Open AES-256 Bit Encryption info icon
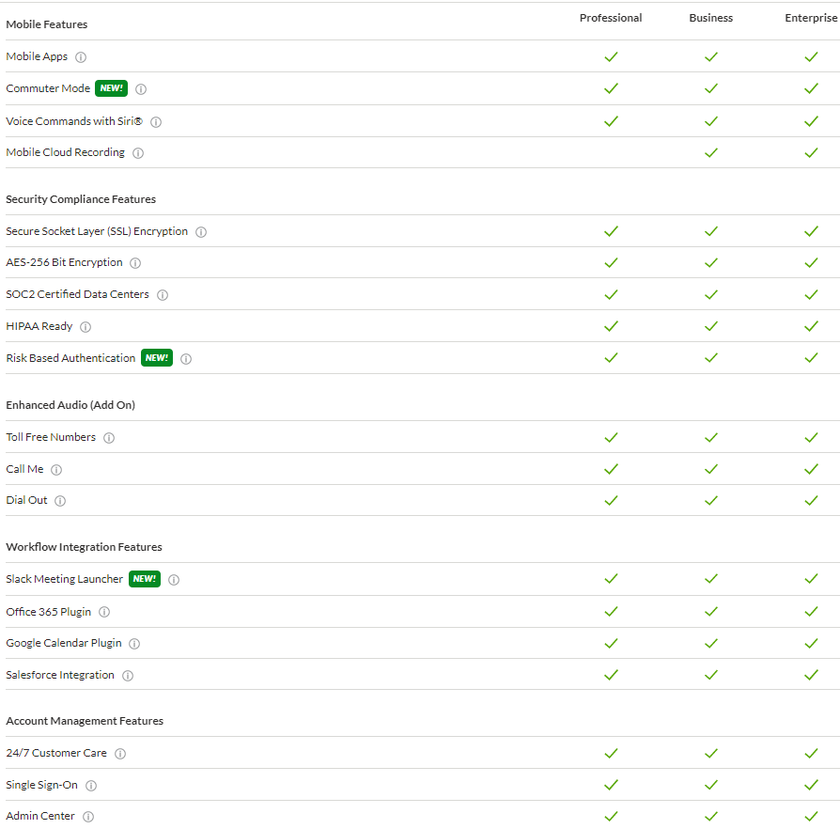Screen dimensions: 840x829 (135, 263)
